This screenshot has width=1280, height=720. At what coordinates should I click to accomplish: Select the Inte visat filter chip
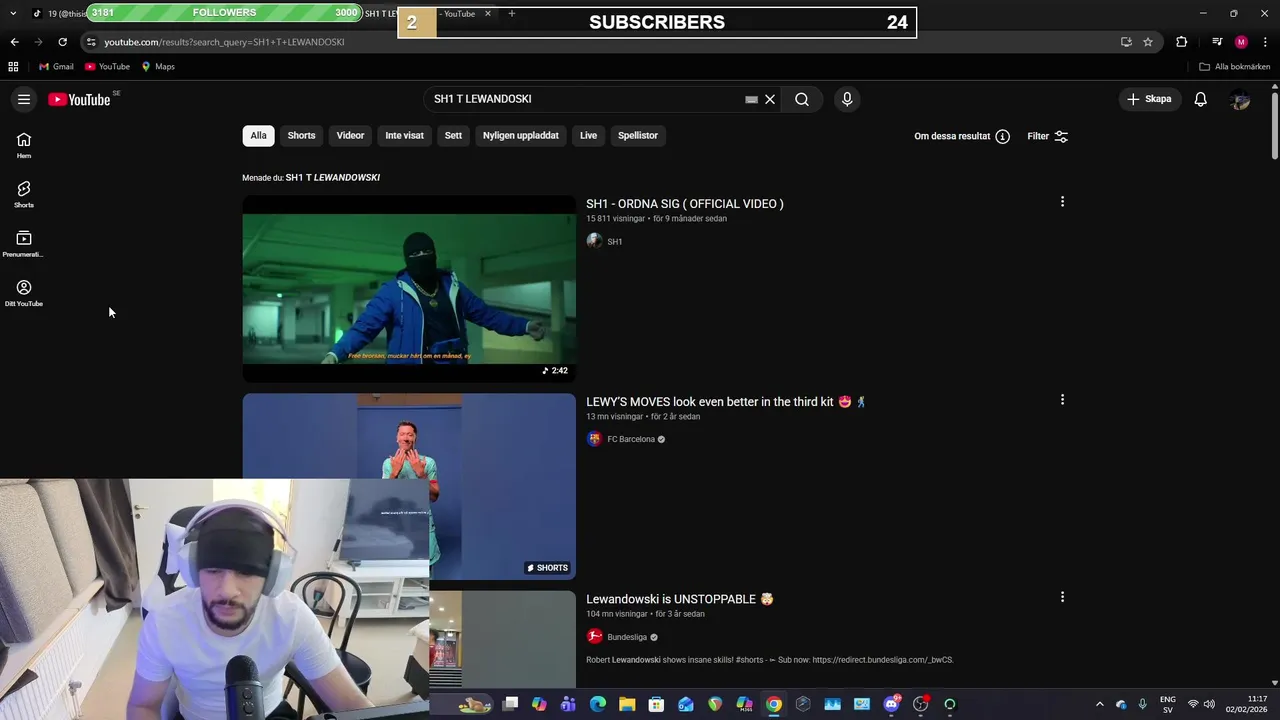point(404,135)
